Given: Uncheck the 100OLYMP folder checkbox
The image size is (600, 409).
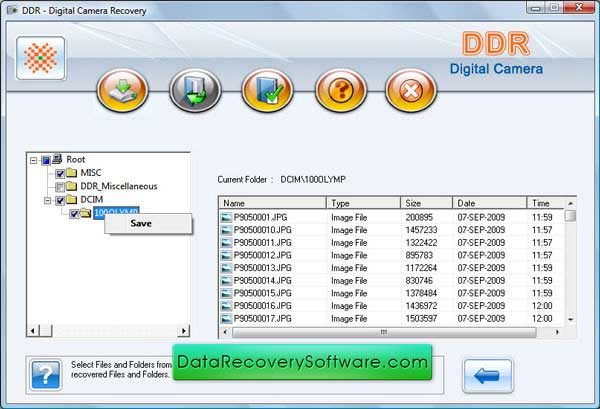Looking at the screenshot, I should 74,214.
